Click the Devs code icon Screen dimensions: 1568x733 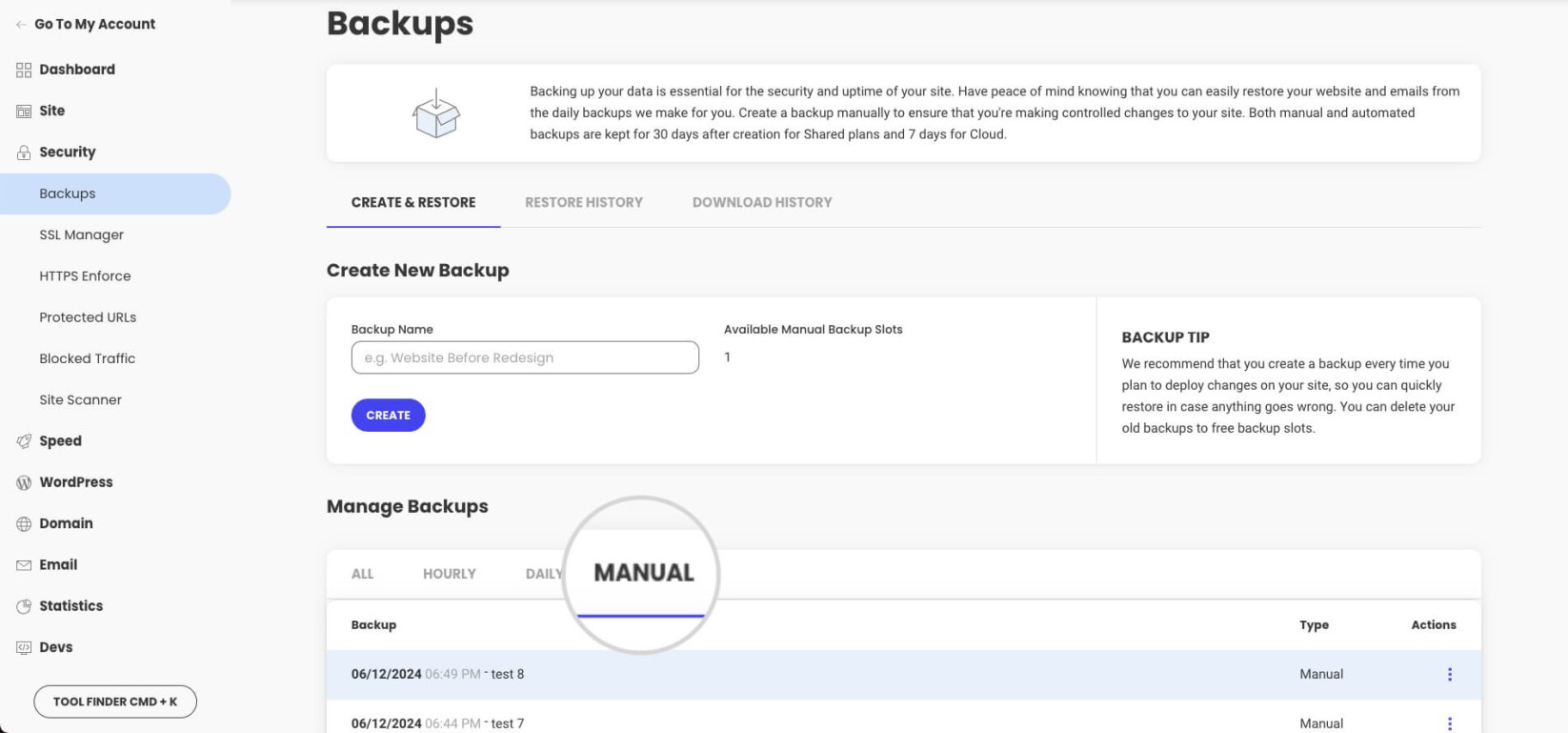point(24,647)
